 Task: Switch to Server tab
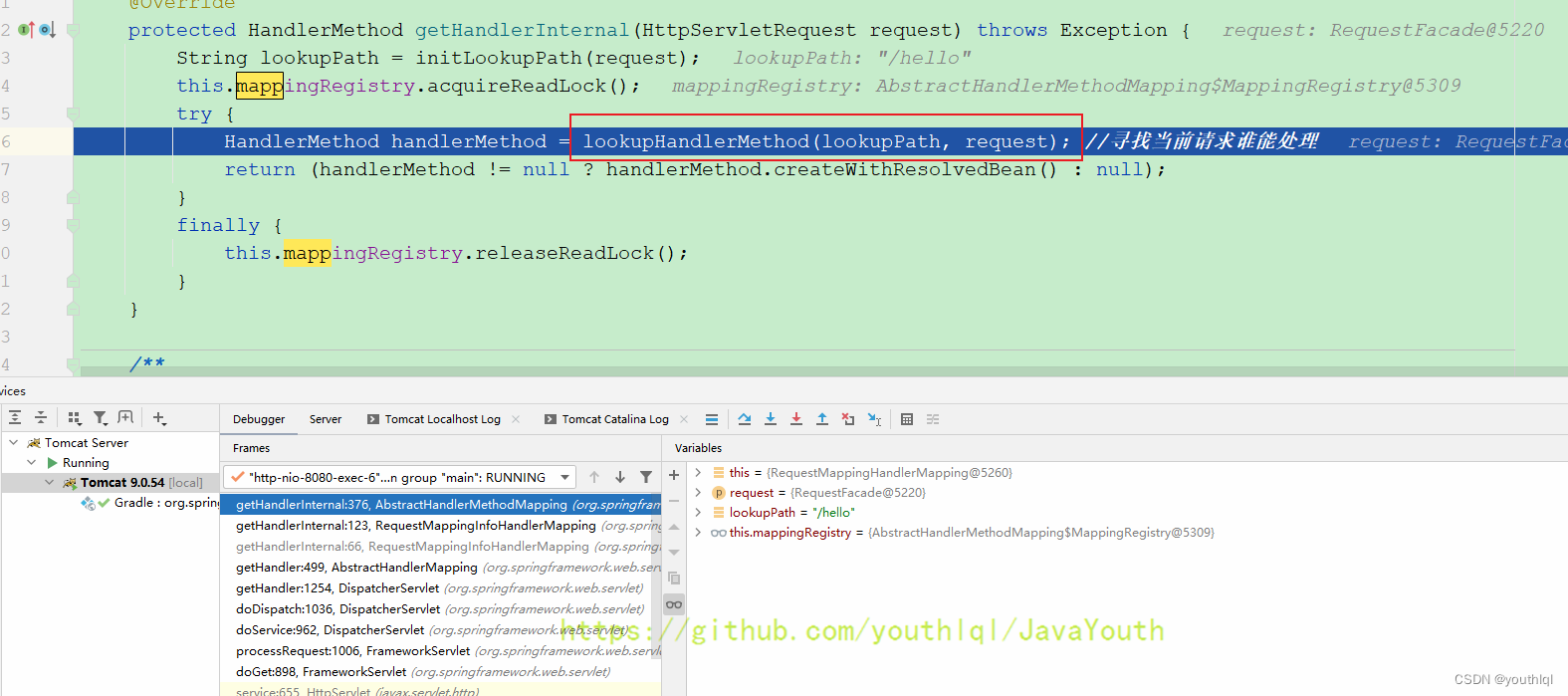326,419
